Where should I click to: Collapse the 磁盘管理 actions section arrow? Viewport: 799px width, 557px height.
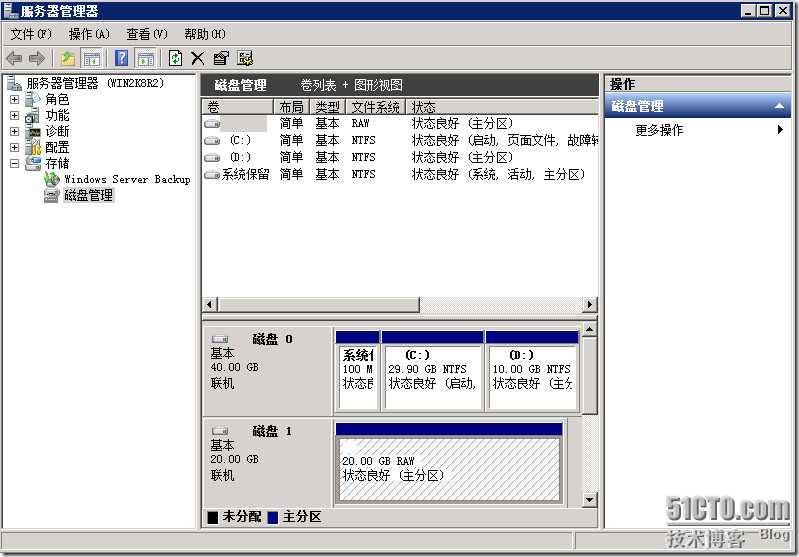779,106
